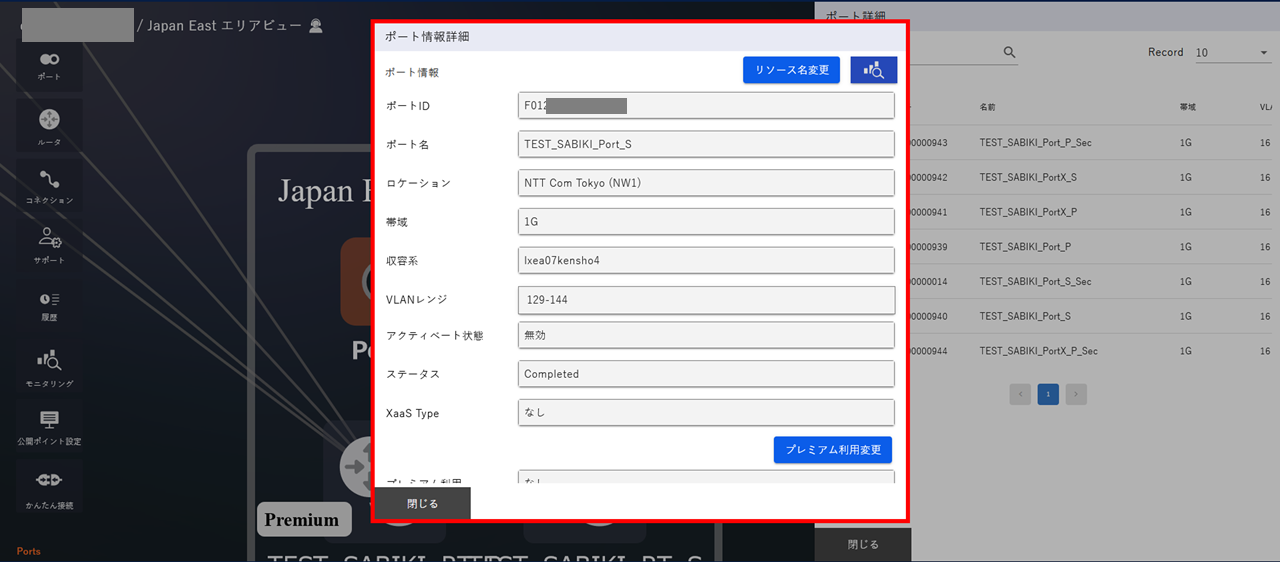Image resolution: width=1280 pixels, height=562 pixels.
Task: Go to page 1 in pagination
Action: pos(1048,394)
